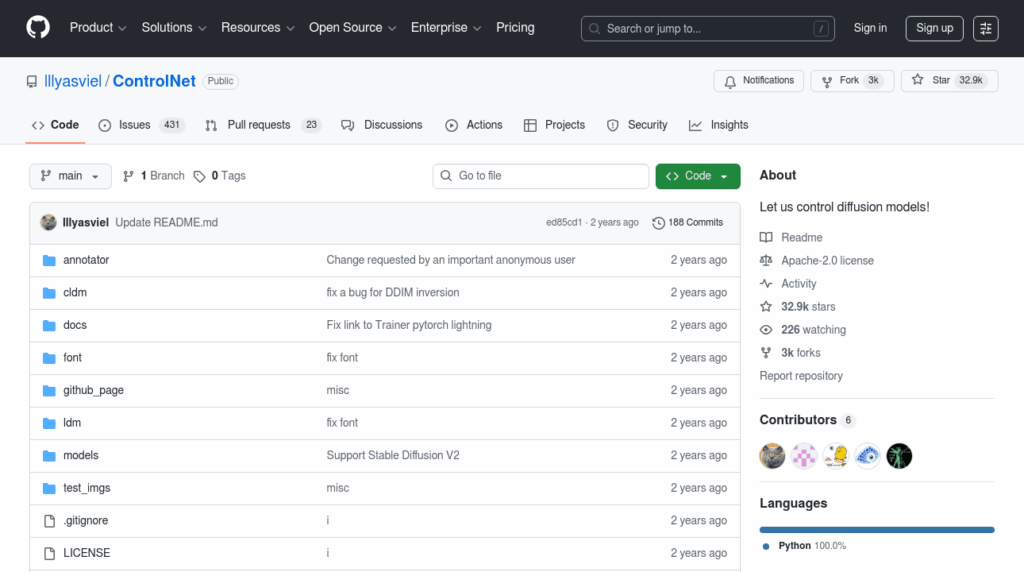Click Report repository link

tap(801, 376)
